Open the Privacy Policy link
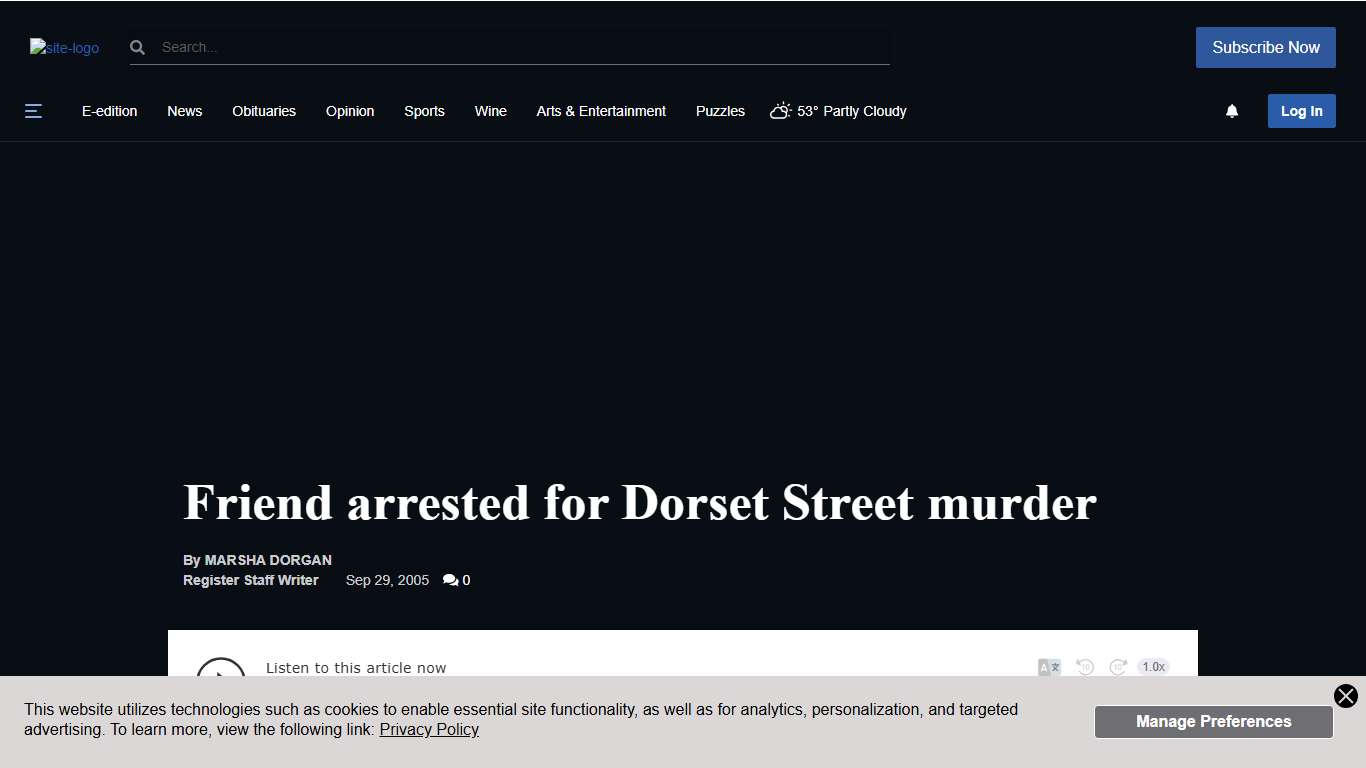The image size is (1366, 768). pos(429,729)
